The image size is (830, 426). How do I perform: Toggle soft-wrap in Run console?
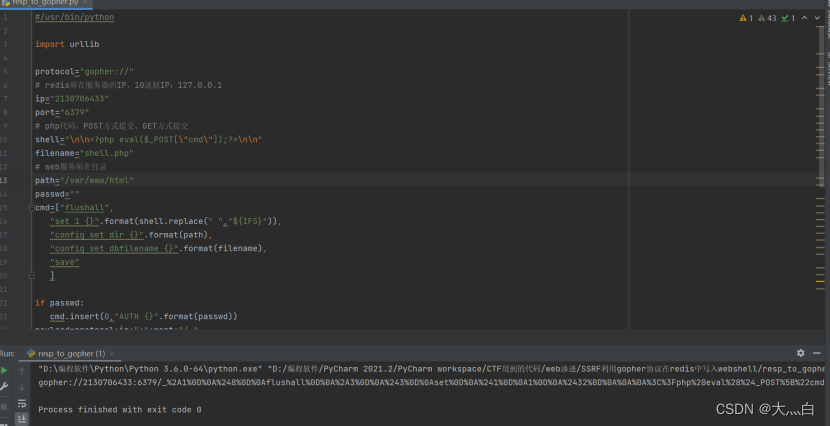click(x=22, y=404)
